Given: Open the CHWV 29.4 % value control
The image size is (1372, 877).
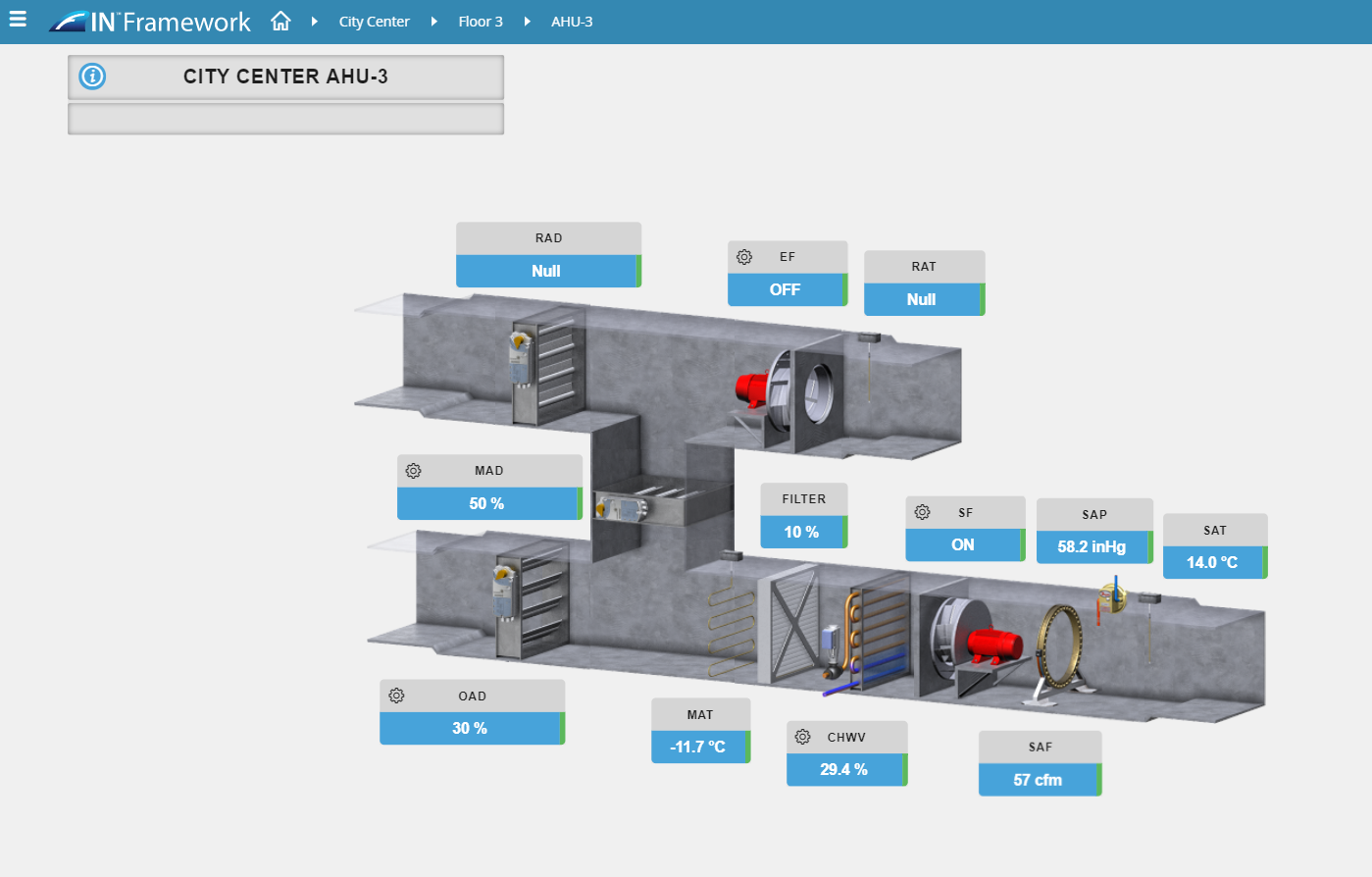Looking at the screenshot, I should 845,770.
